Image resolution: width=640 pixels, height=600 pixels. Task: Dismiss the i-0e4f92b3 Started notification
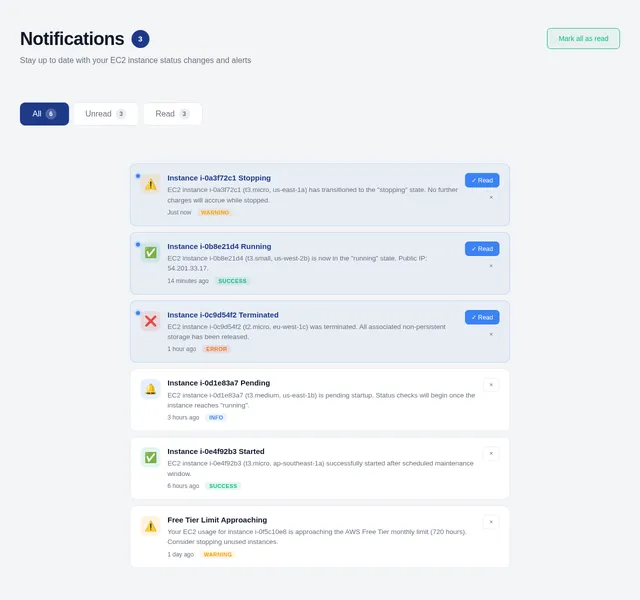point(491,453)
